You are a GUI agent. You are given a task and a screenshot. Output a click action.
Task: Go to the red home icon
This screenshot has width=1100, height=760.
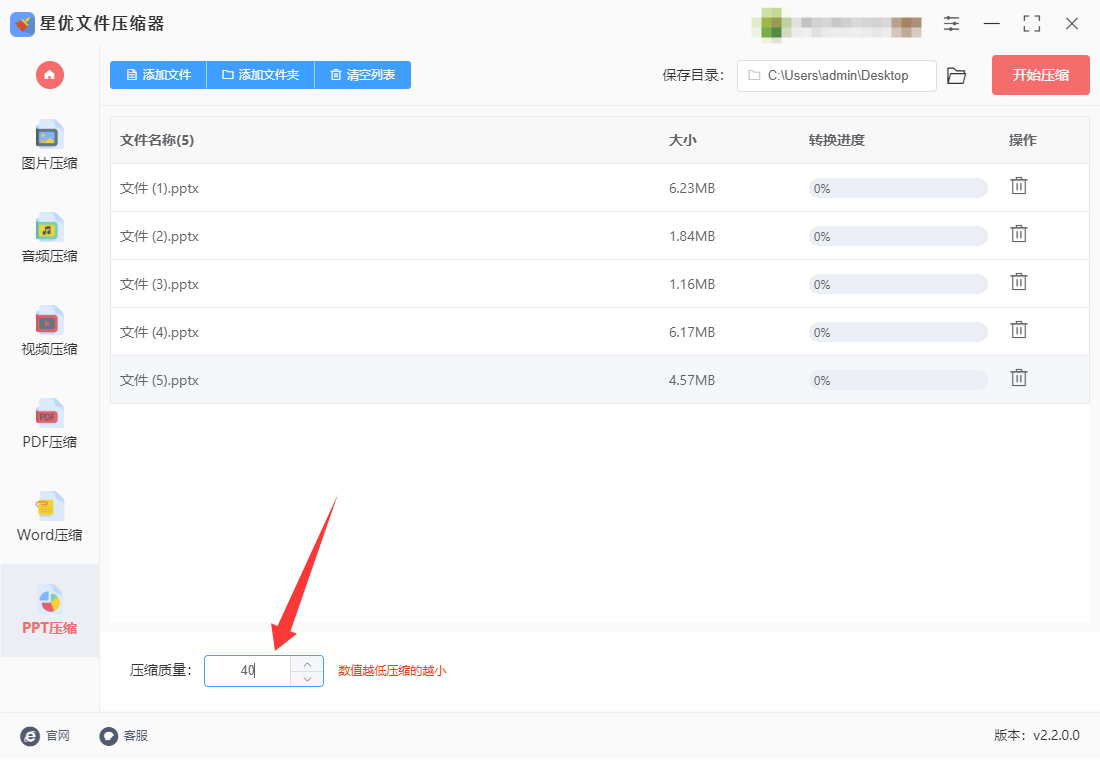[50, 75]
